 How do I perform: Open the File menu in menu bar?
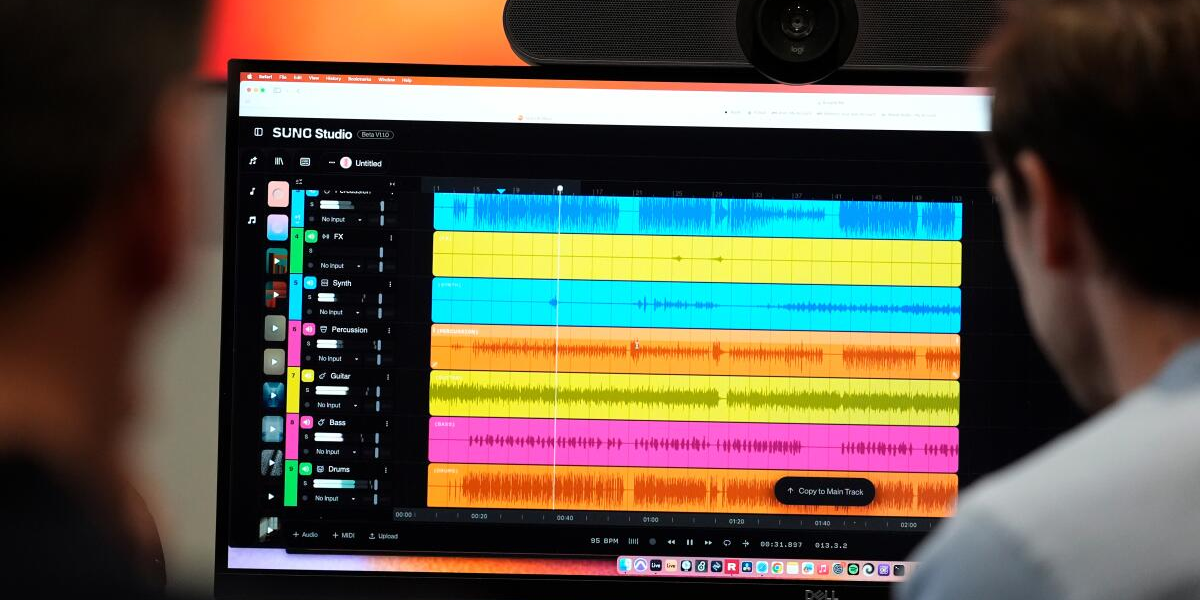tap(283, 77)
